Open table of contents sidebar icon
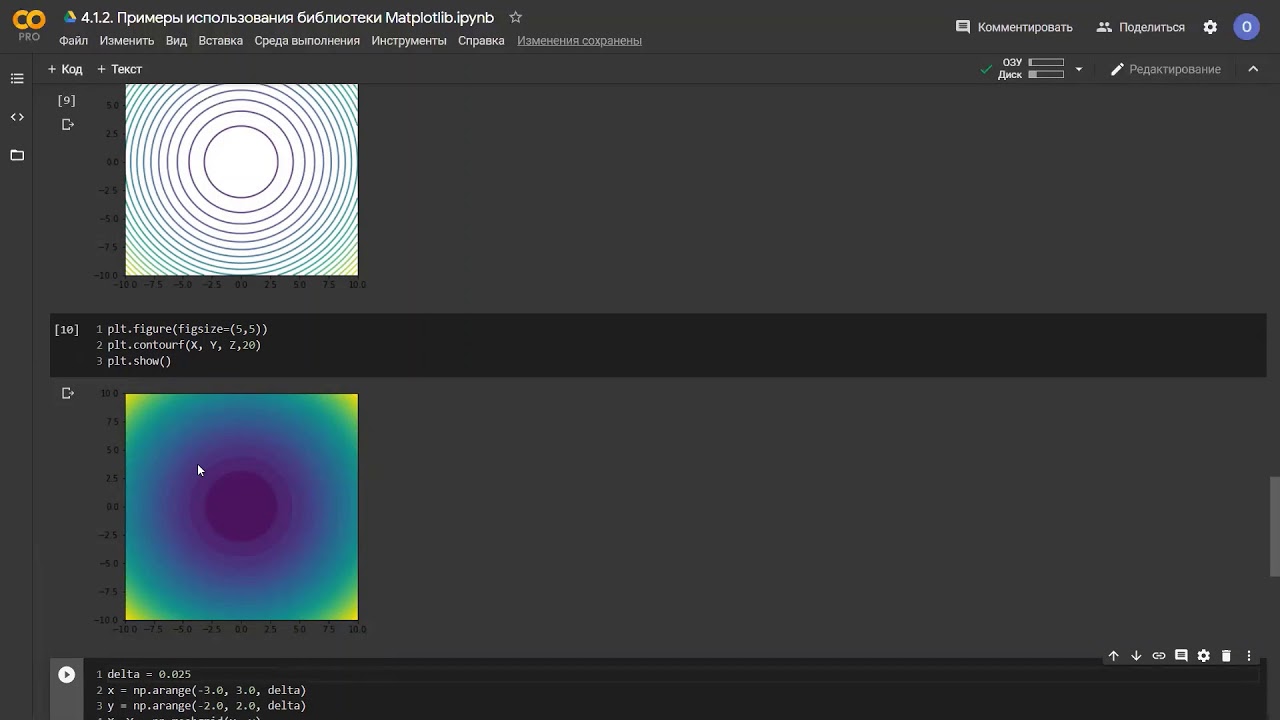 tap(17, 78)
